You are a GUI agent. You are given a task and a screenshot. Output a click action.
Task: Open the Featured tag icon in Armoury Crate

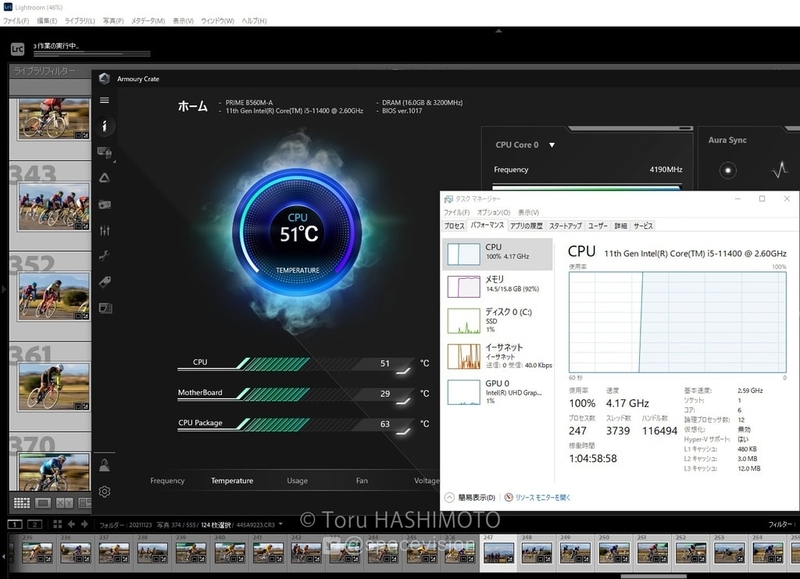pos(105,282)
